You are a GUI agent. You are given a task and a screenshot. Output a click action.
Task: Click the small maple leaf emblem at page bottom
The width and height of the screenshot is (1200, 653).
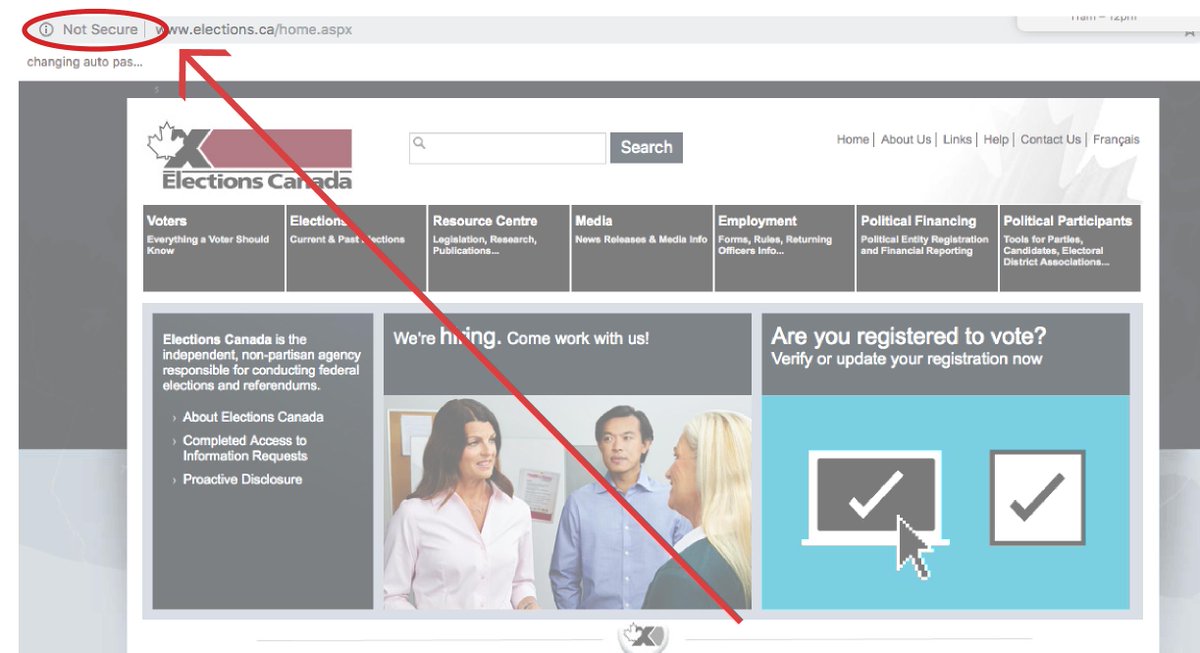(x=641, y=637)
